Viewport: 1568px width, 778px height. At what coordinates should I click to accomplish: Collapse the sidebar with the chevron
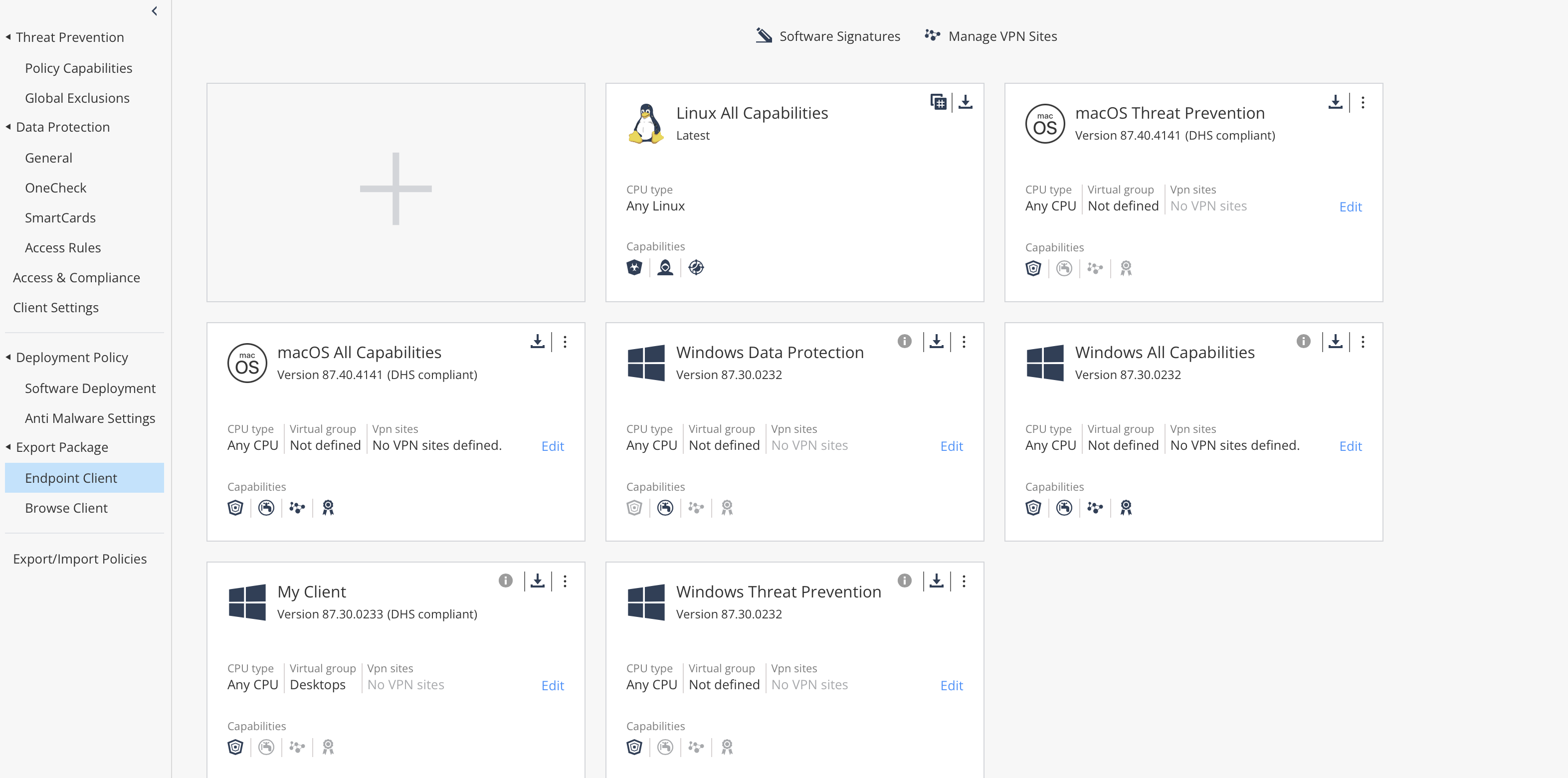155,11
